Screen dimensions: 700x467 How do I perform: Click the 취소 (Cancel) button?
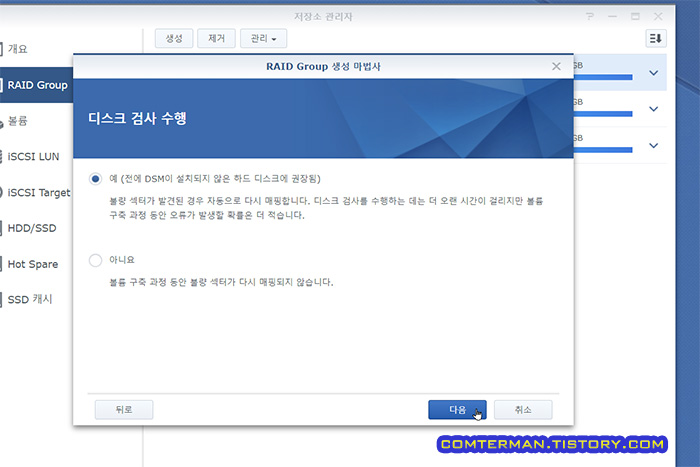click(523, 409)
